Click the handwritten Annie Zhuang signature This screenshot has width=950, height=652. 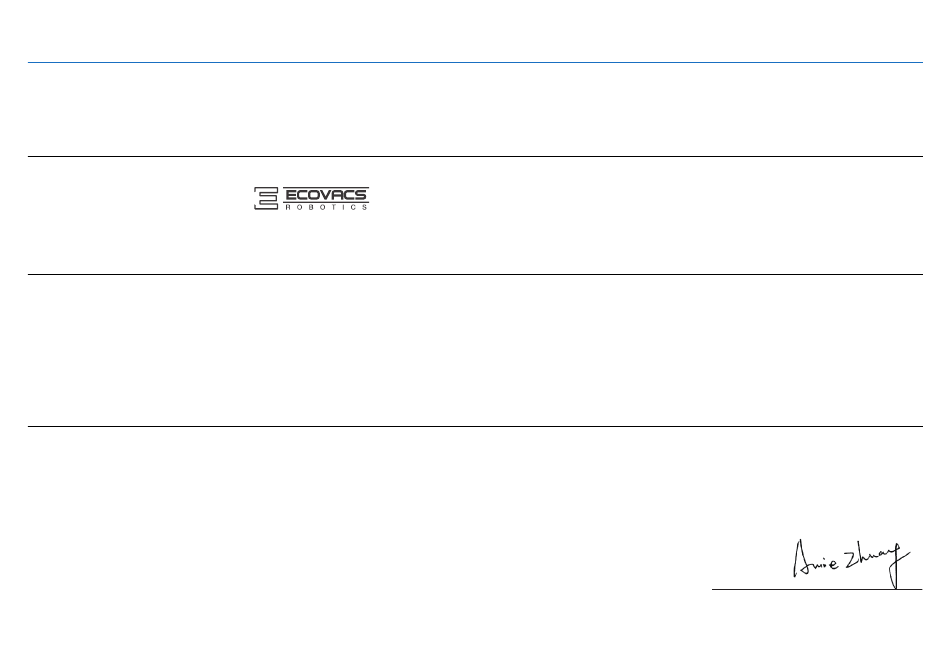tap(851, 563)
